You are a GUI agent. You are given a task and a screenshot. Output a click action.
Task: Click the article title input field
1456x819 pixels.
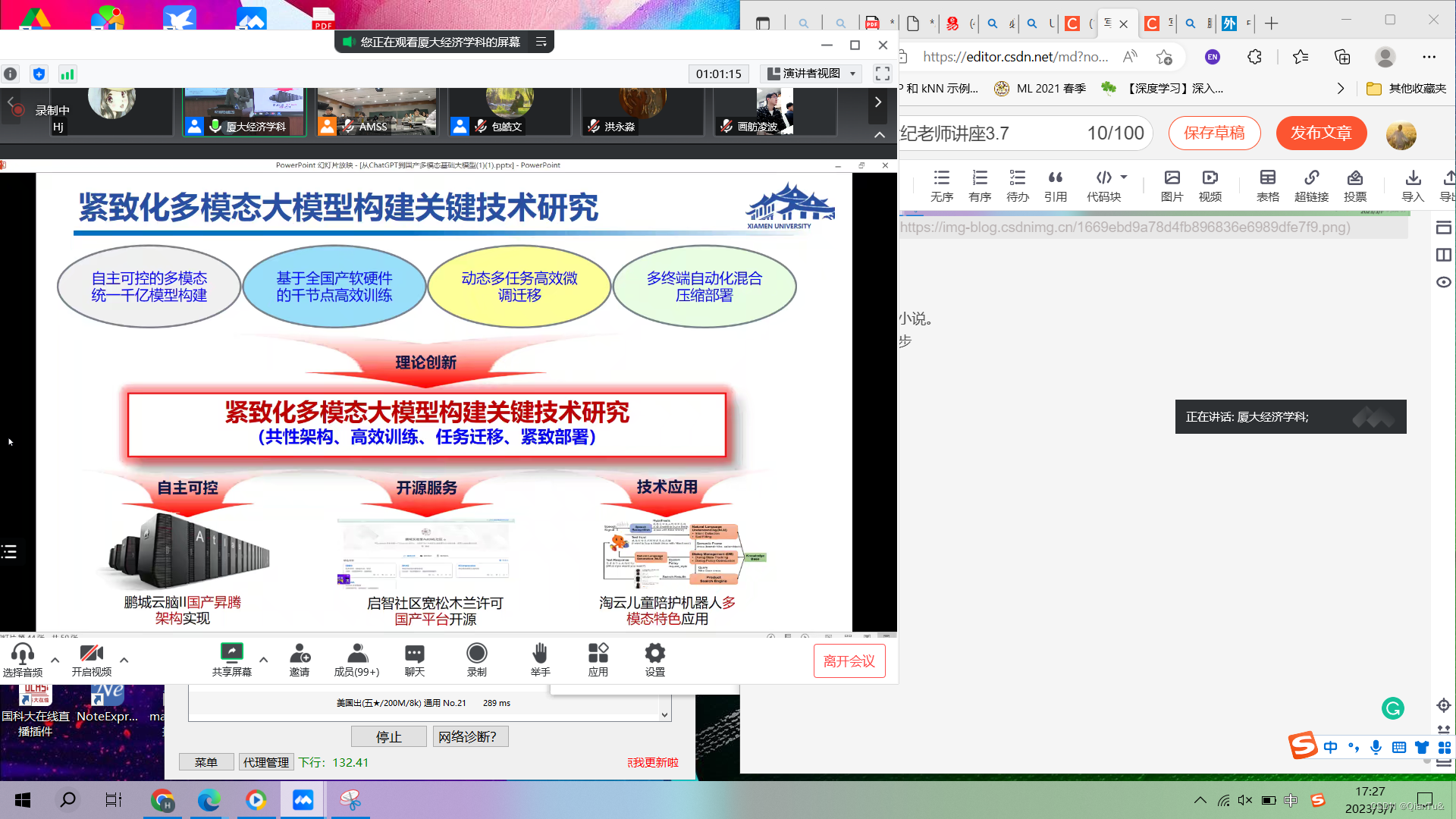pyautogui.click(x=1024, y=133)
